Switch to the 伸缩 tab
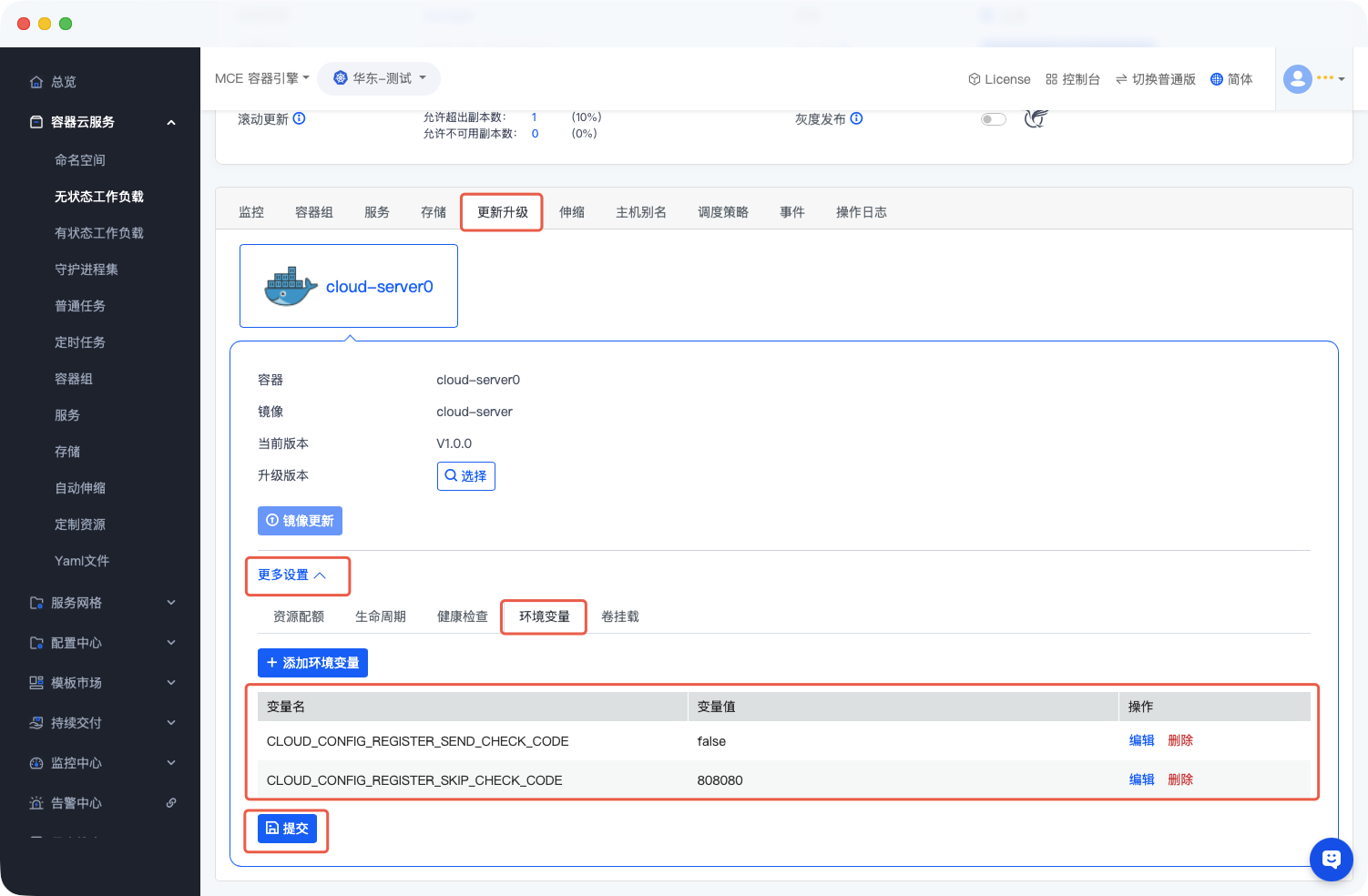 [x=571, y=212]
